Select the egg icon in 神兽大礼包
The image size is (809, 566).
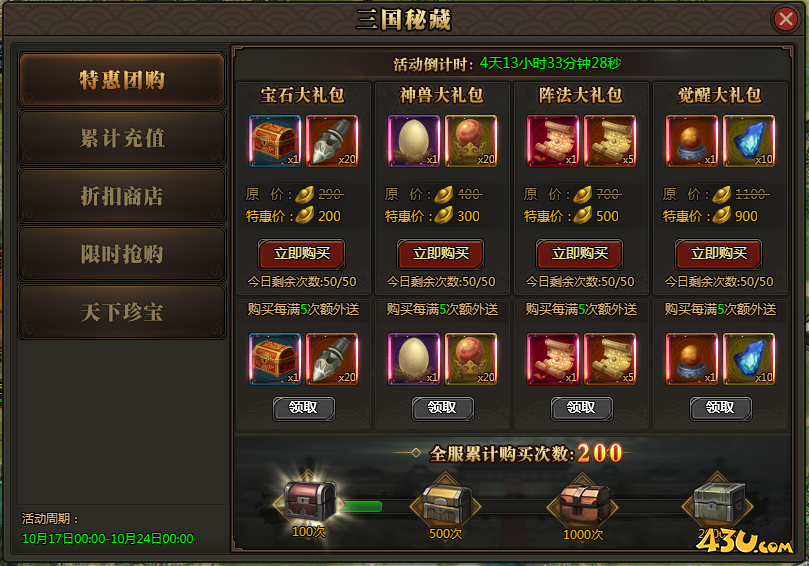point(414,141)
